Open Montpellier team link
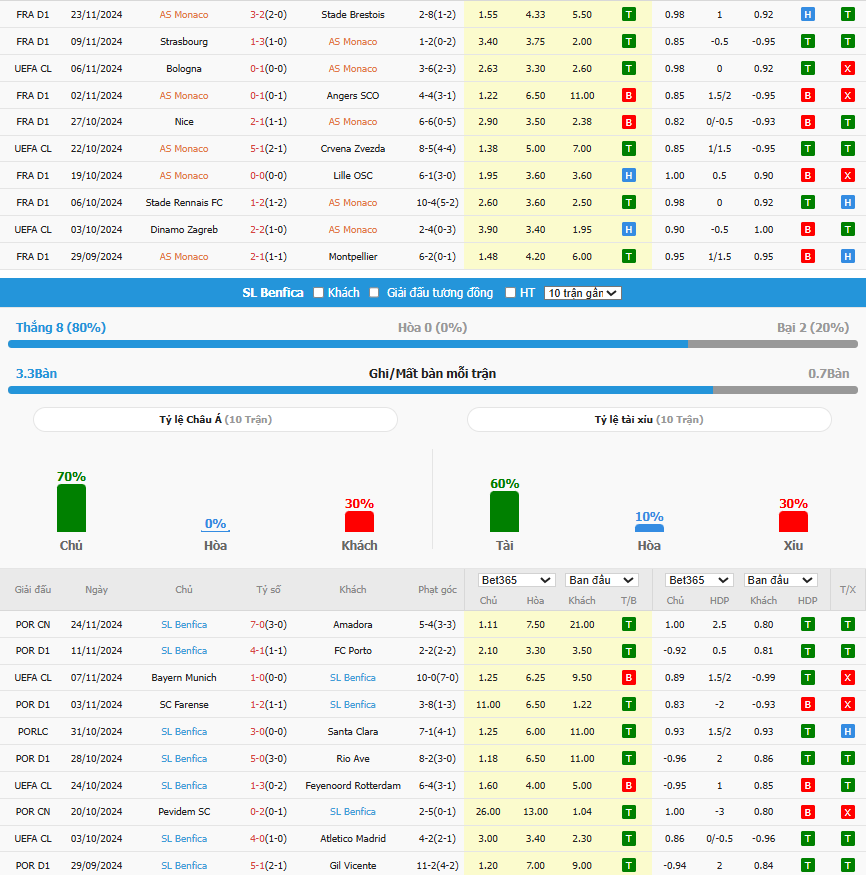This screenshot has width=866, height=875. [353, 257]
